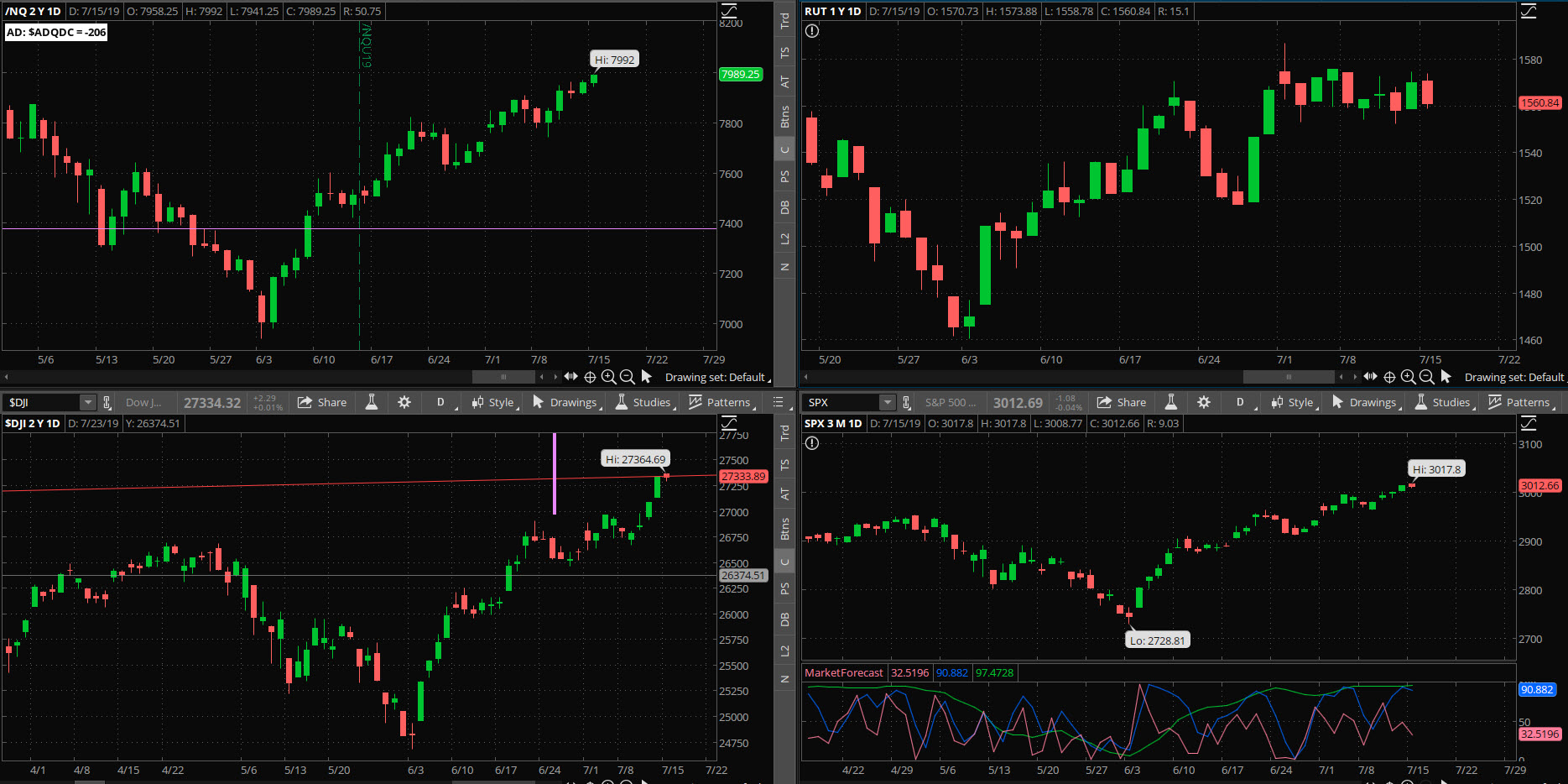Grab the /NQ chart horizontal scrollbar thumb

pyautogui.click(x=503, y=376)
